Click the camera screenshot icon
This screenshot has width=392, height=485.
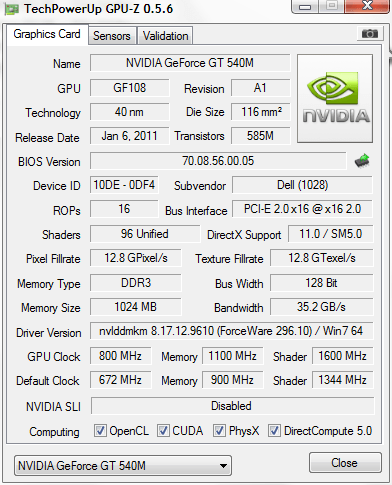tap(369, 34)
